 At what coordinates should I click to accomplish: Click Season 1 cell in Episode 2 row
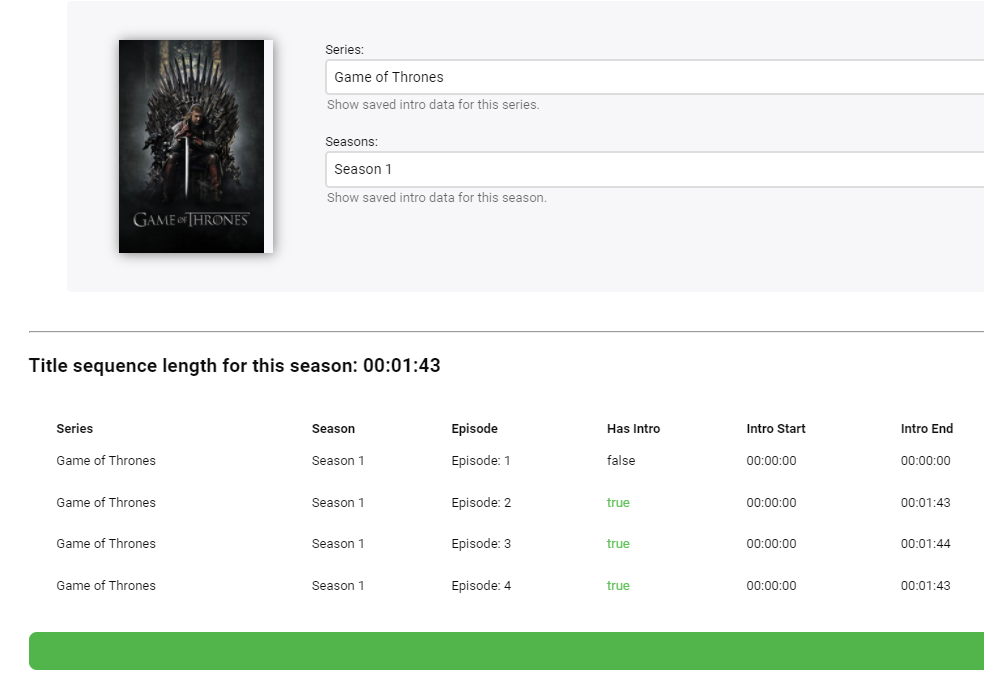(338, 503)
